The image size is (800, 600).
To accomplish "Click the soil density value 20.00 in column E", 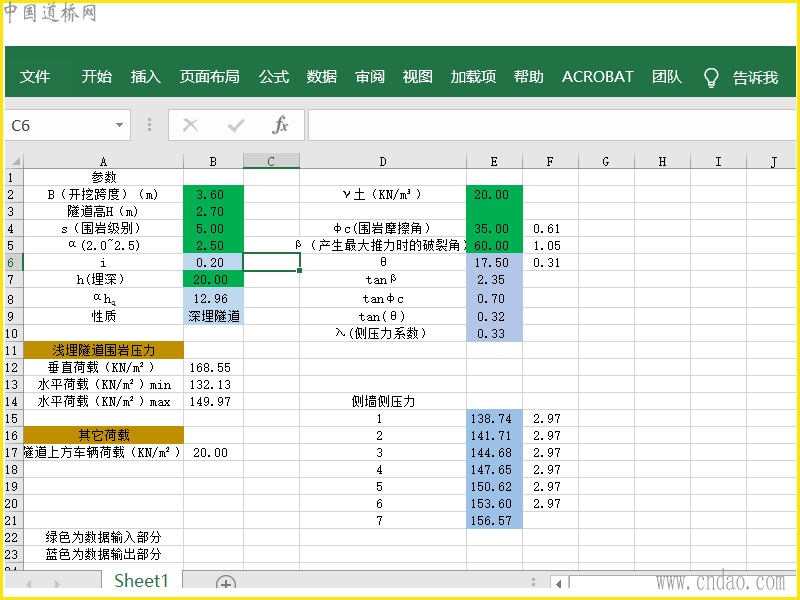I will [494, 194].
